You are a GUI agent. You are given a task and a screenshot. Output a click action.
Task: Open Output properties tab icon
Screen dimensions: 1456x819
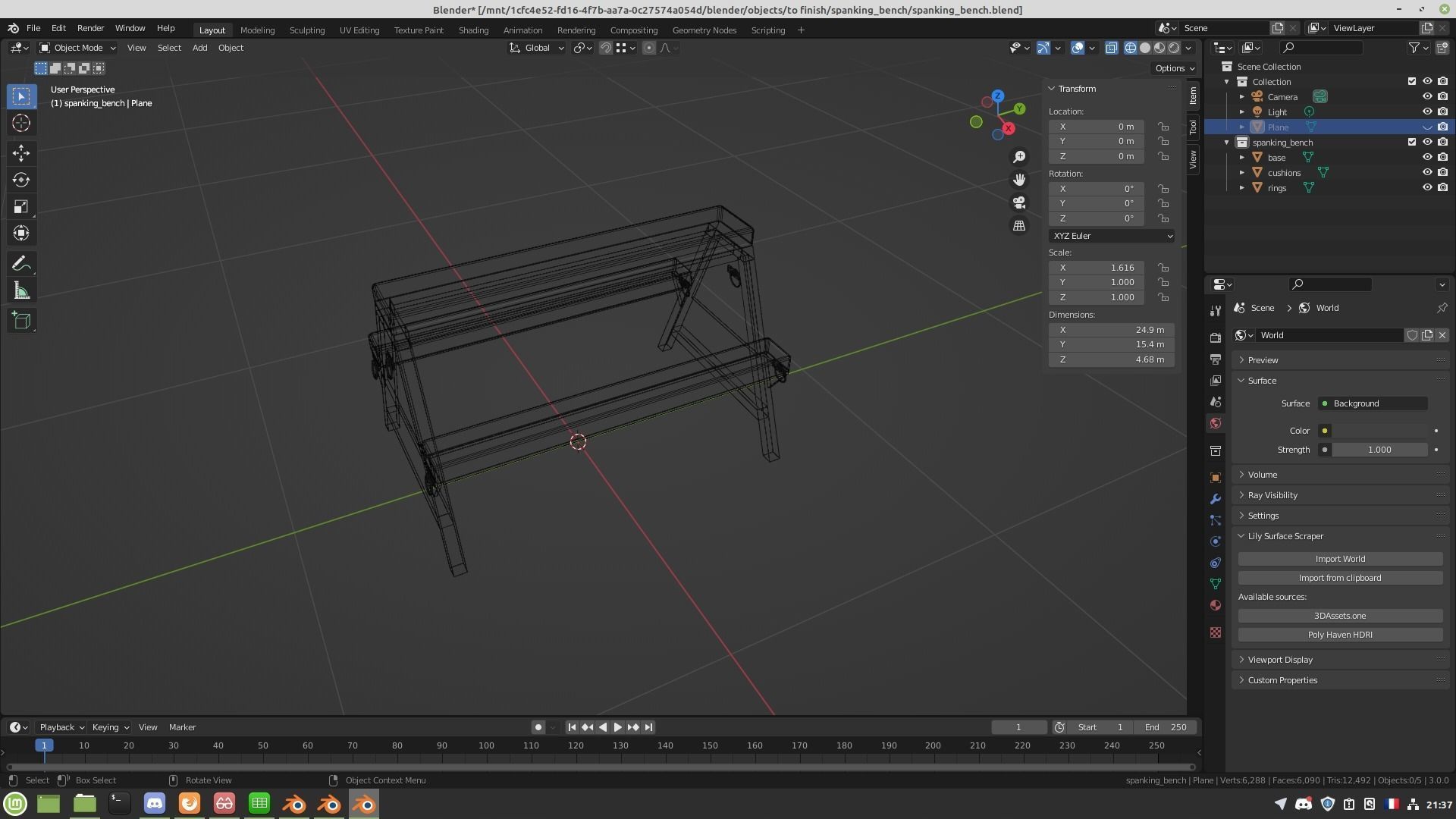point(1216,359)
